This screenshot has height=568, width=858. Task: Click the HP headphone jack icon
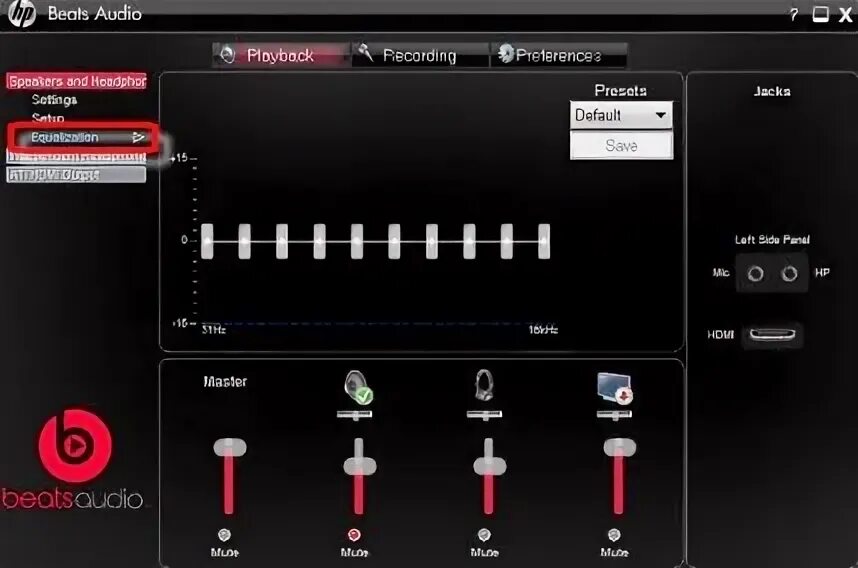[x=789, y=273]
